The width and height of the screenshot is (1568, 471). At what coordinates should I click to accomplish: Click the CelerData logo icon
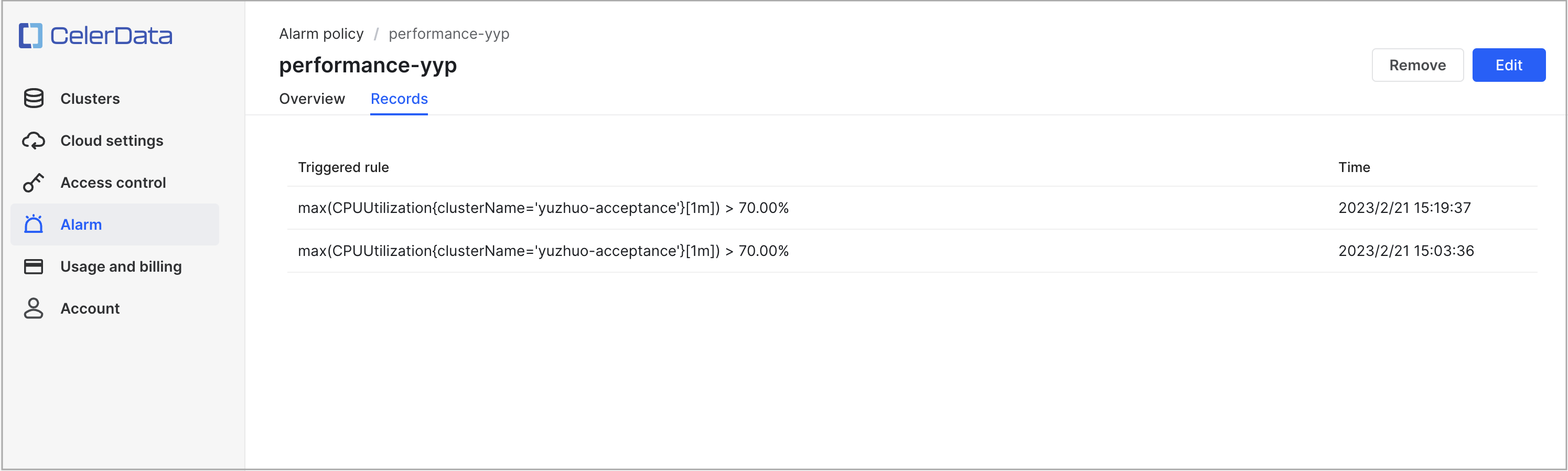30,35
